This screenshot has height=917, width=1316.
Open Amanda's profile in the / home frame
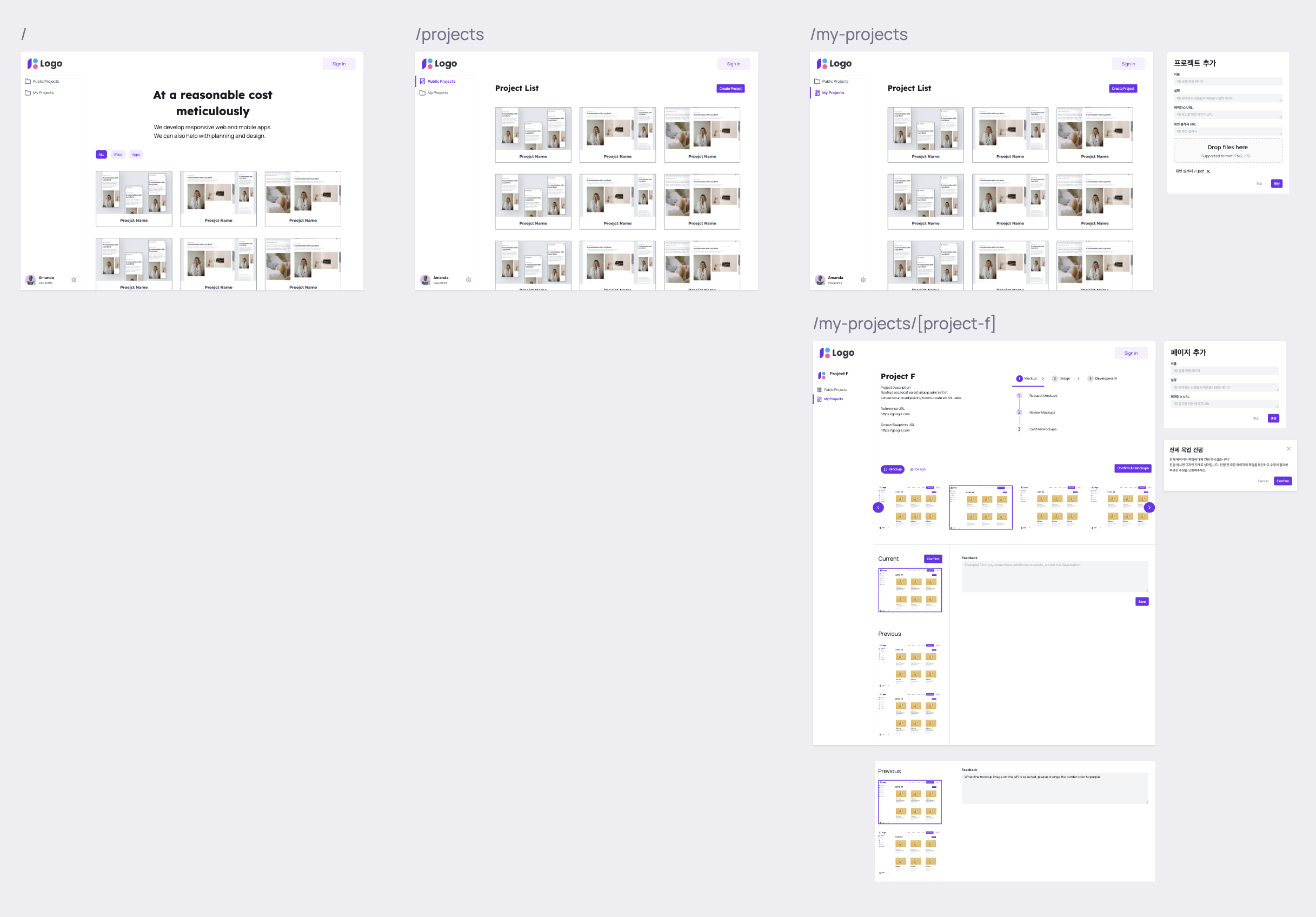(x=40, y=280)
